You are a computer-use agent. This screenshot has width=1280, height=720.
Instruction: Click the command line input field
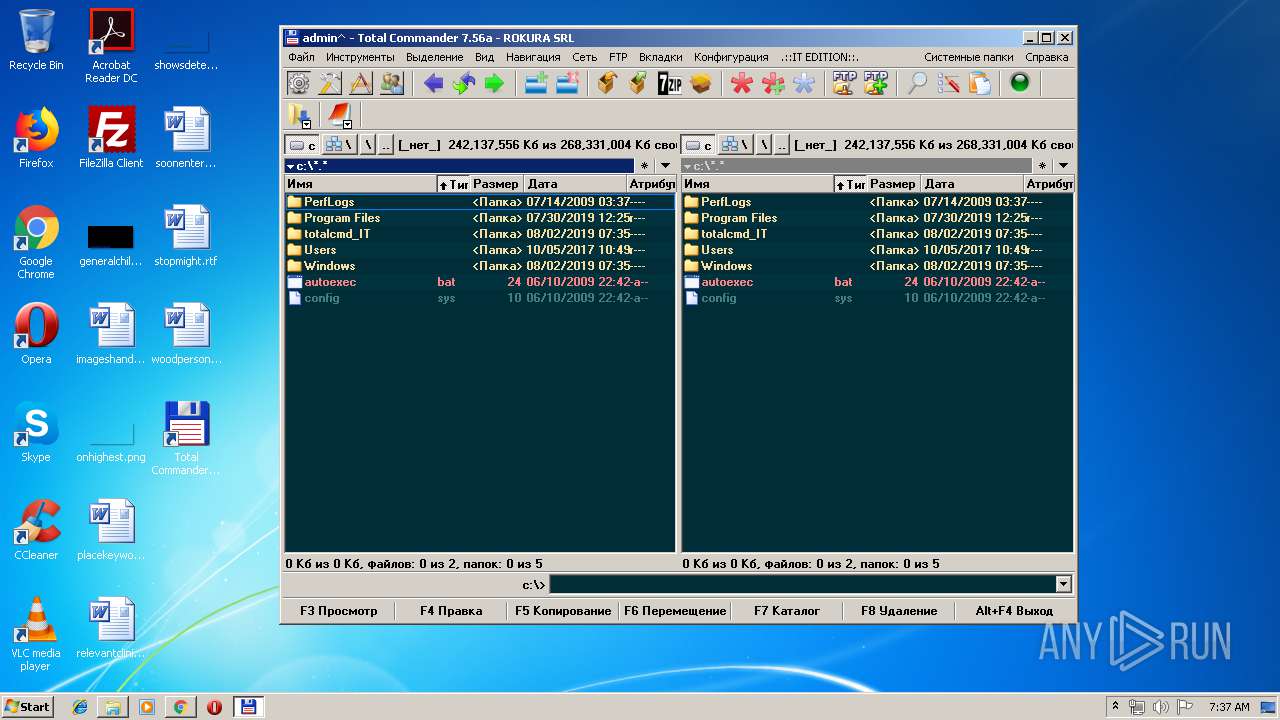[804, 584]
